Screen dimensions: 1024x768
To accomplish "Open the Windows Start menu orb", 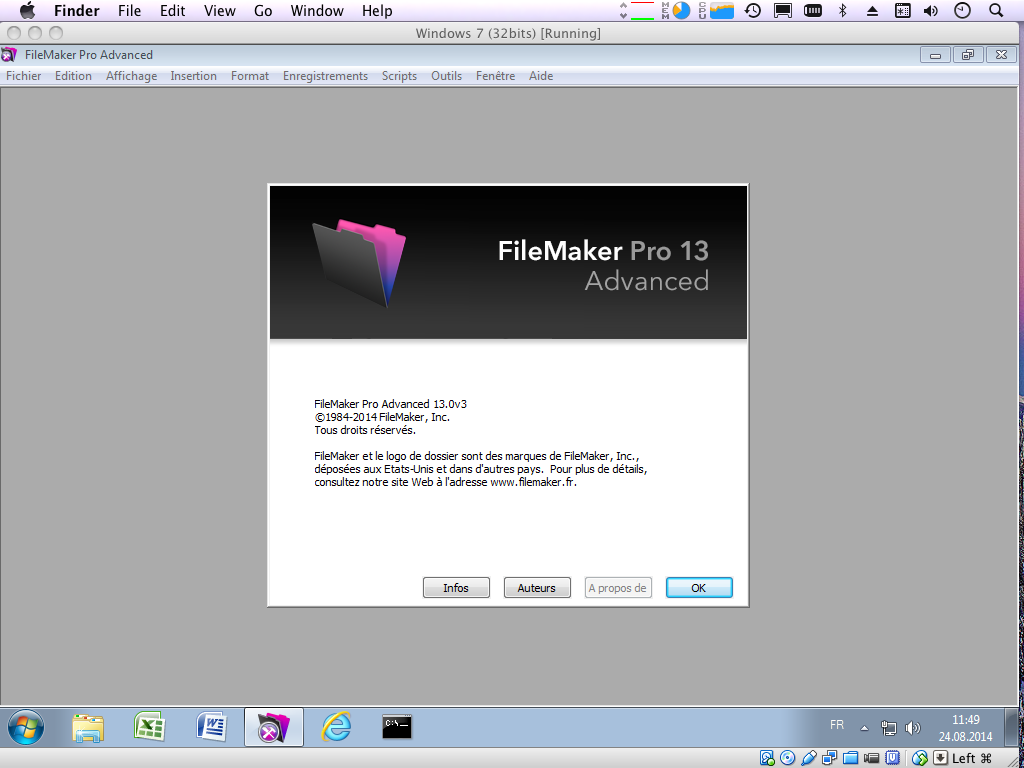I will coord(25,727).
